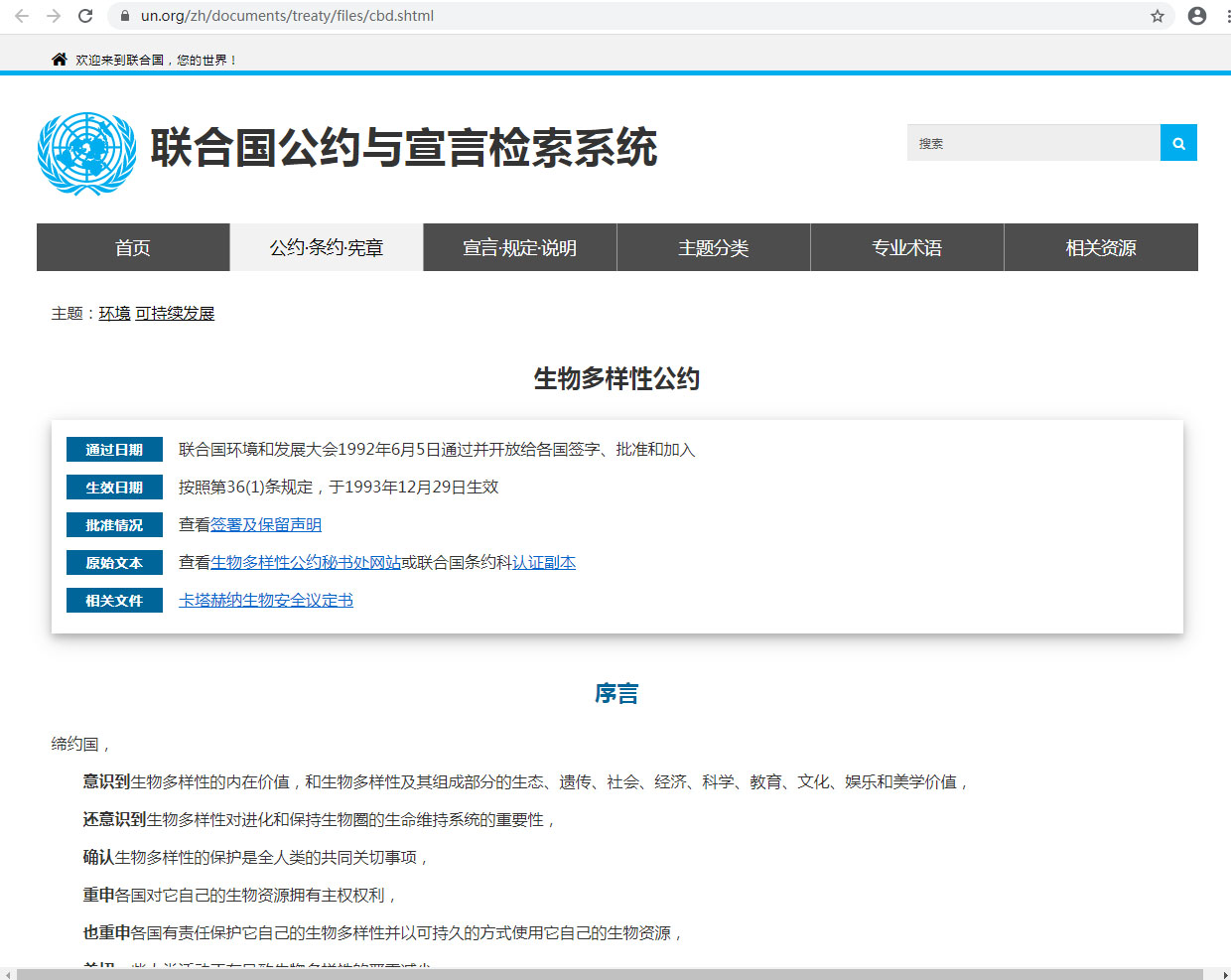Select the browser address bar URL
Viewport: 1231px width, 980px height.
pos(287,16)
